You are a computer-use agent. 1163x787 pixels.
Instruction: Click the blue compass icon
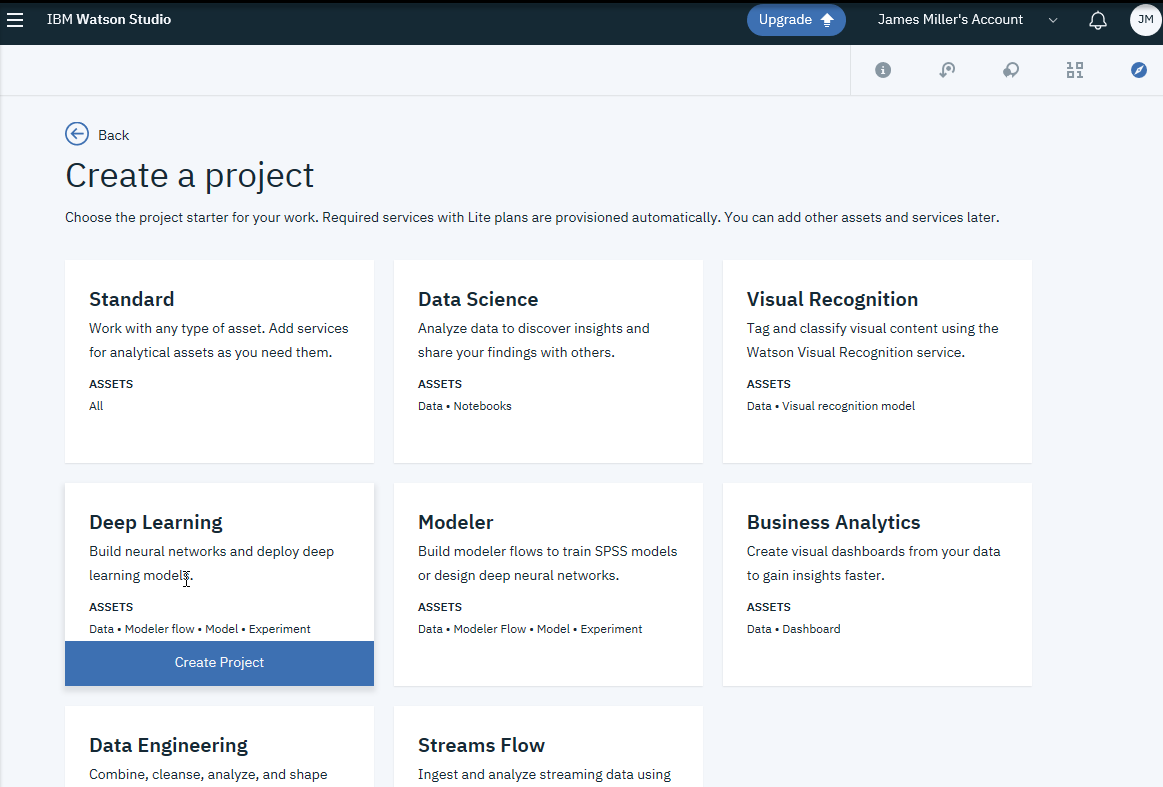[x=1139, y=70]
